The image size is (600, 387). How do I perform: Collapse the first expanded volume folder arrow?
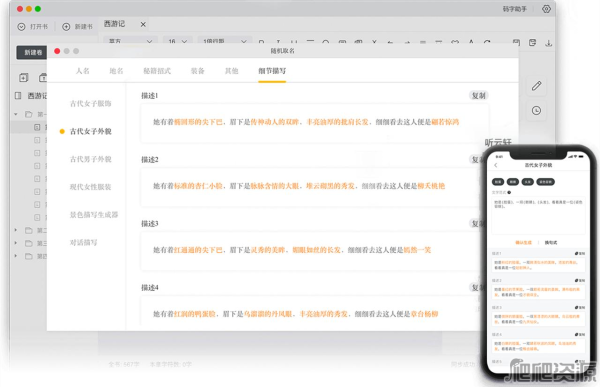(16, 114)
